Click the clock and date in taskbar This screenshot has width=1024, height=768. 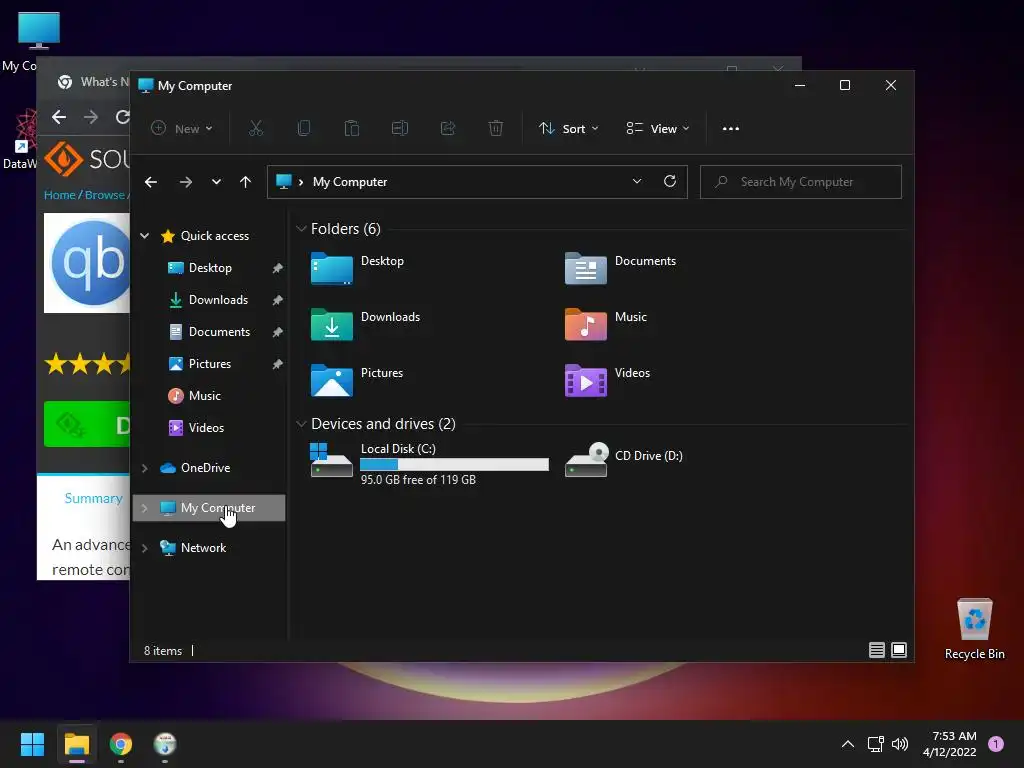pyautogui.click(x=950, y=744)
